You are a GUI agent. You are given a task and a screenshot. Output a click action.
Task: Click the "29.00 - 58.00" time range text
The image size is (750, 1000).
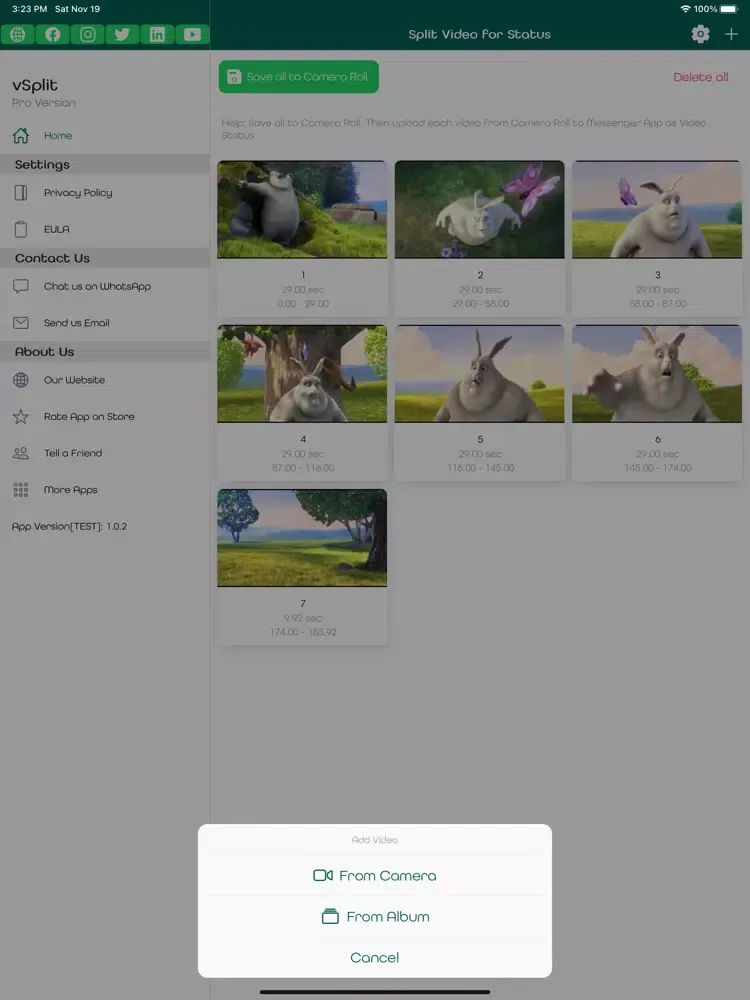pos(480,304)
